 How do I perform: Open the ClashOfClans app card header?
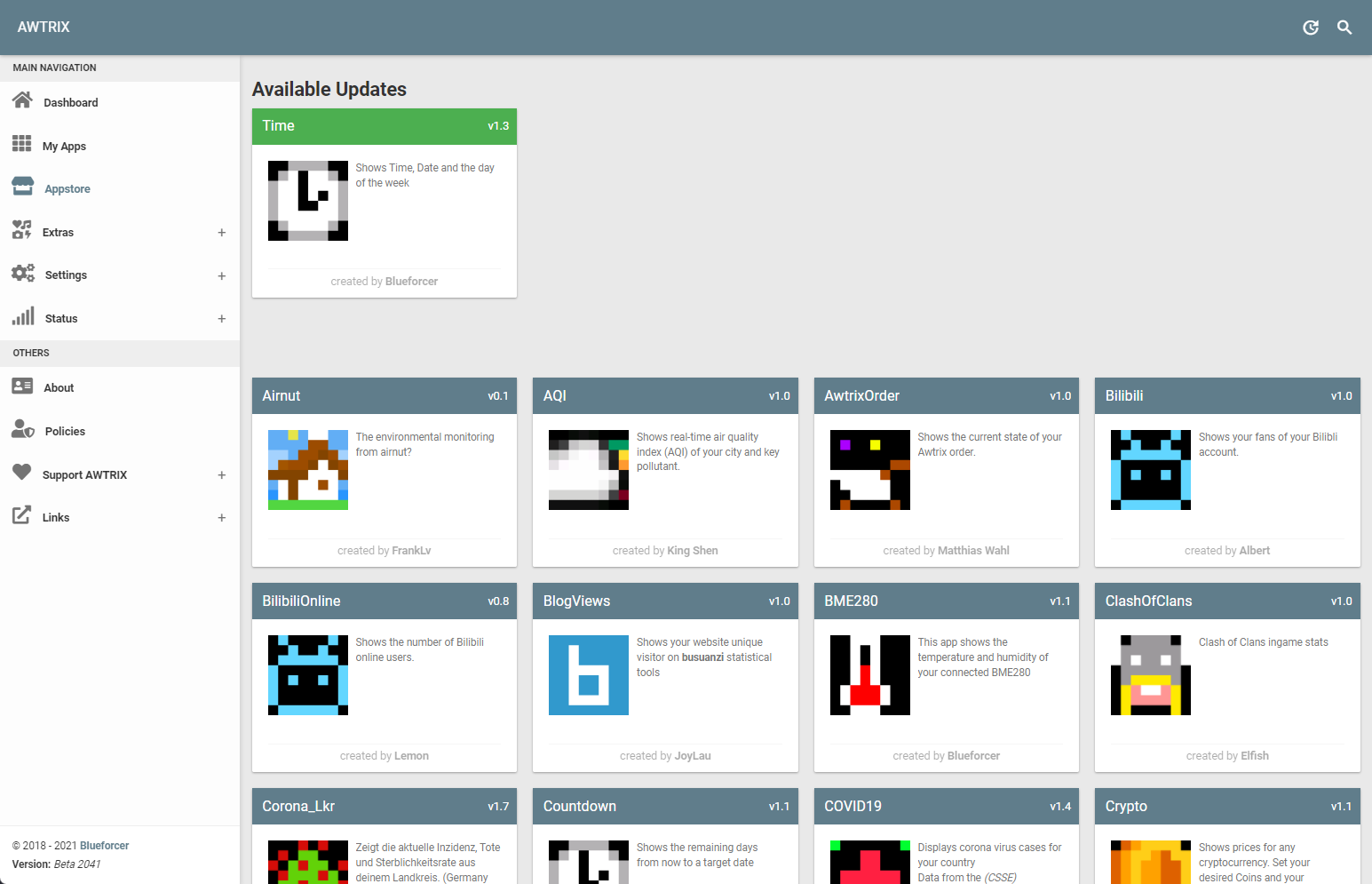click(x=1227, y=601)
